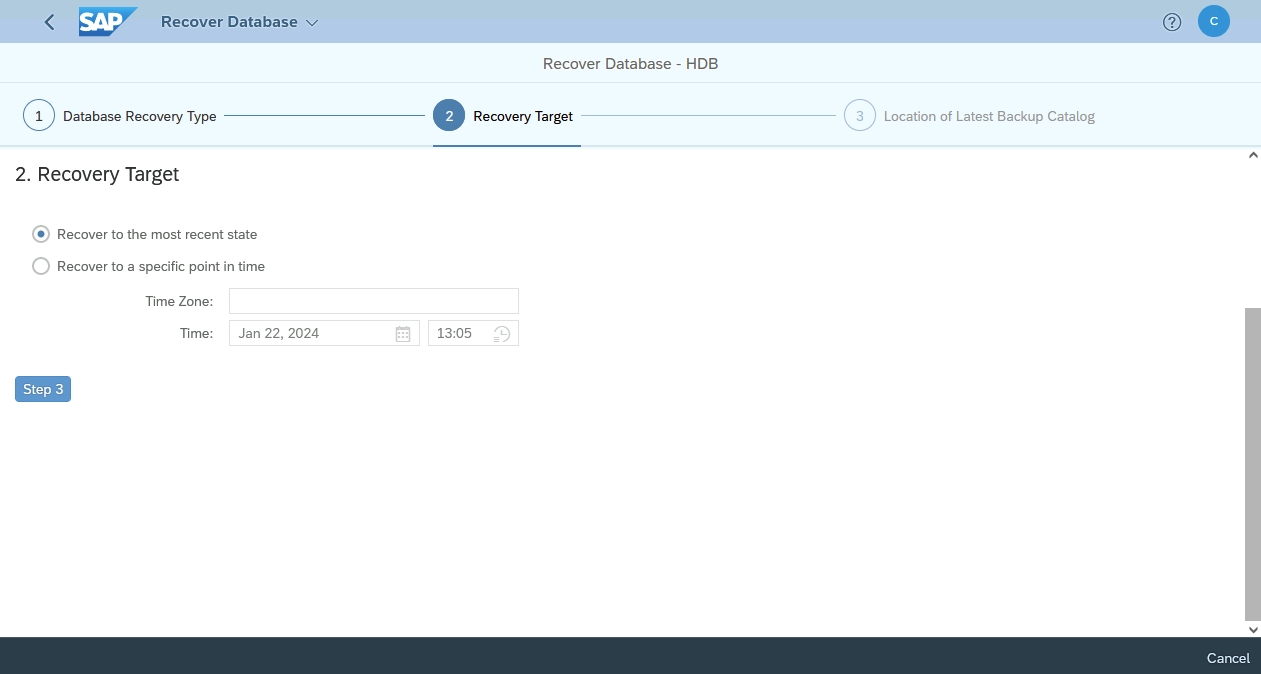Cancel the recovery wizard

coord(1227,658)
